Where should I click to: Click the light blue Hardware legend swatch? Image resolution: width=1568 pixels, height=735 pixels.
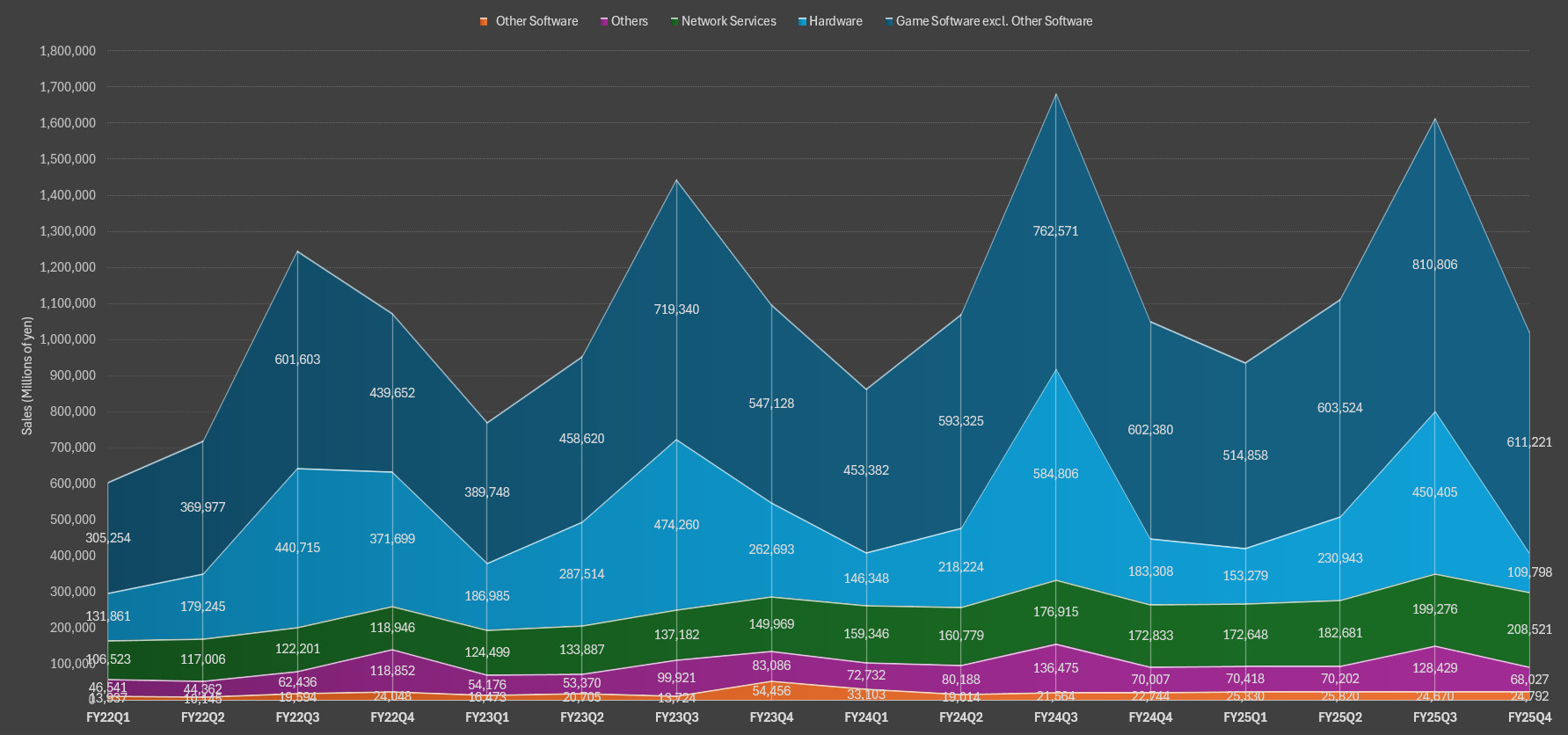802,21
